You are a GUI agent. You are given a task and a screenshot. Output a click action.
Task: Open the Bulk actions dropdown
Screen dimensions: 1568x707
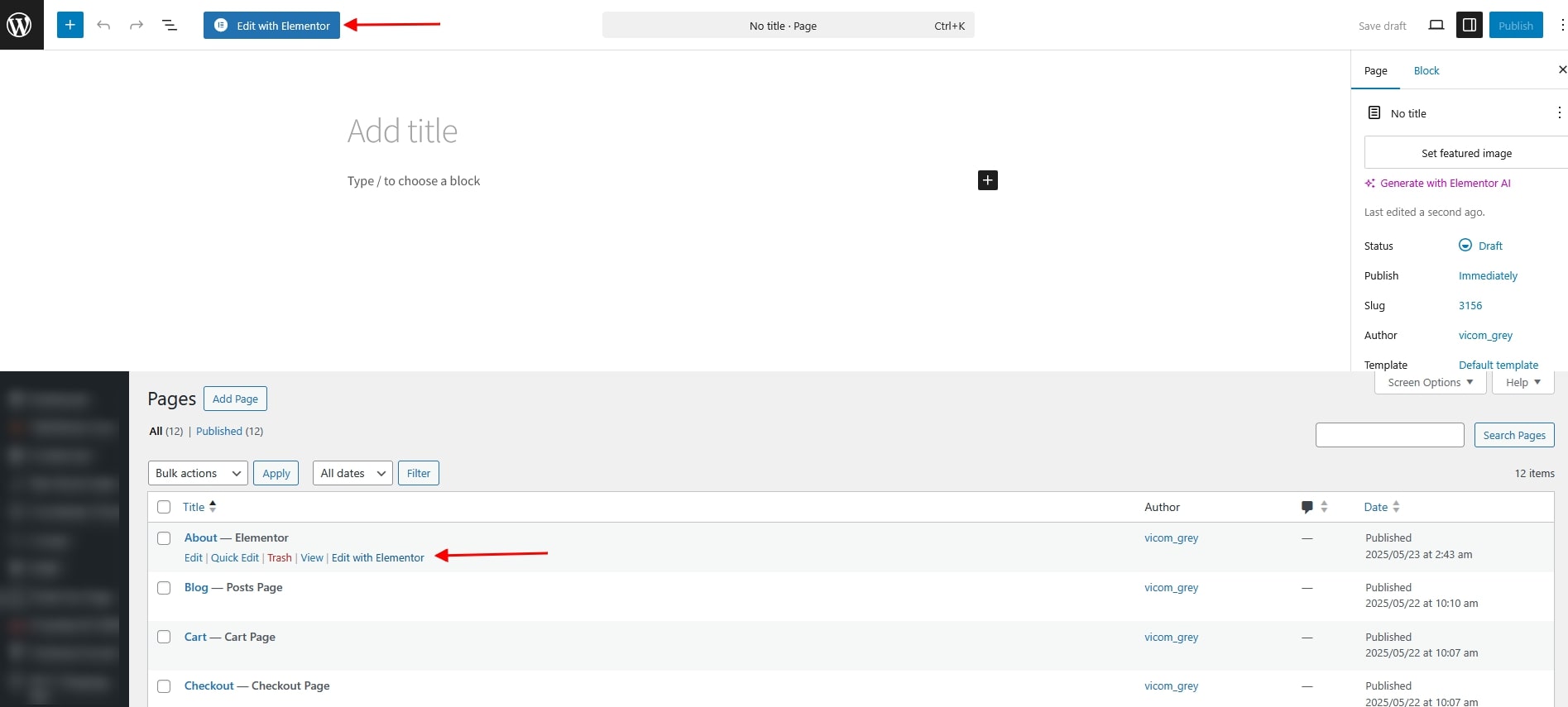tap(198, 473)
